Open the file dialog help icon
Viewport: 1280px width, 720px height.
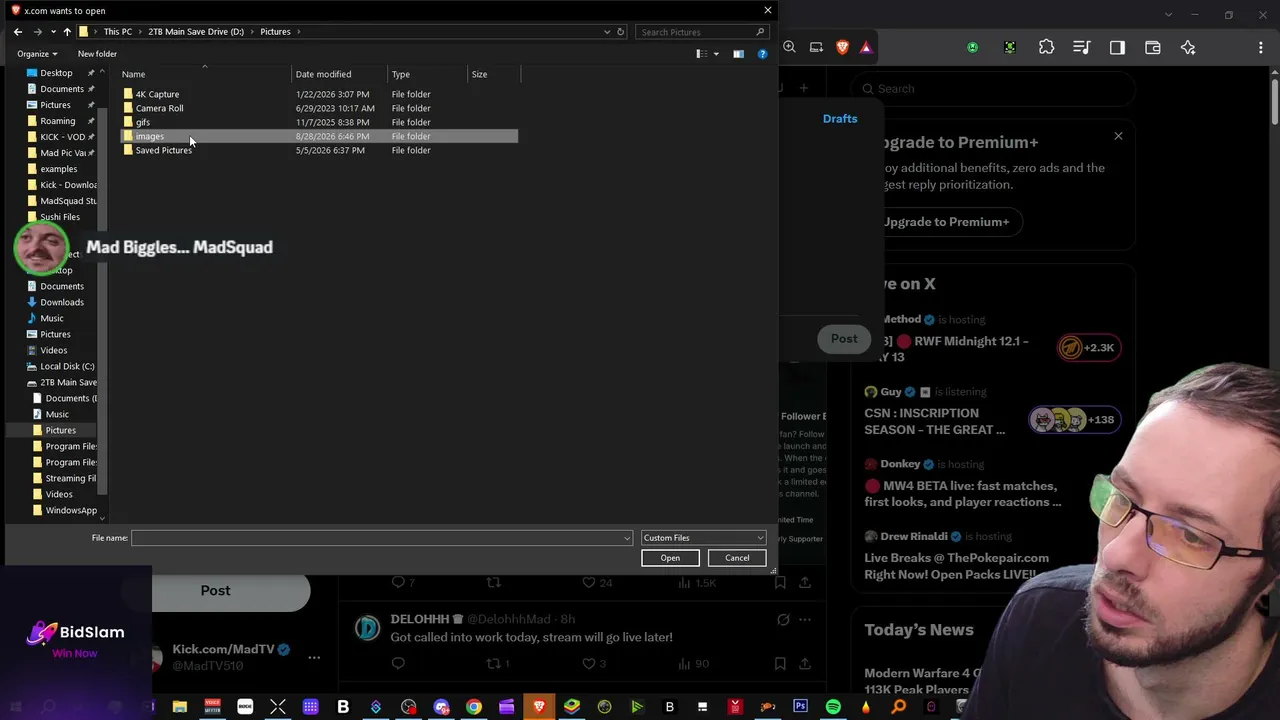[762, 54]
